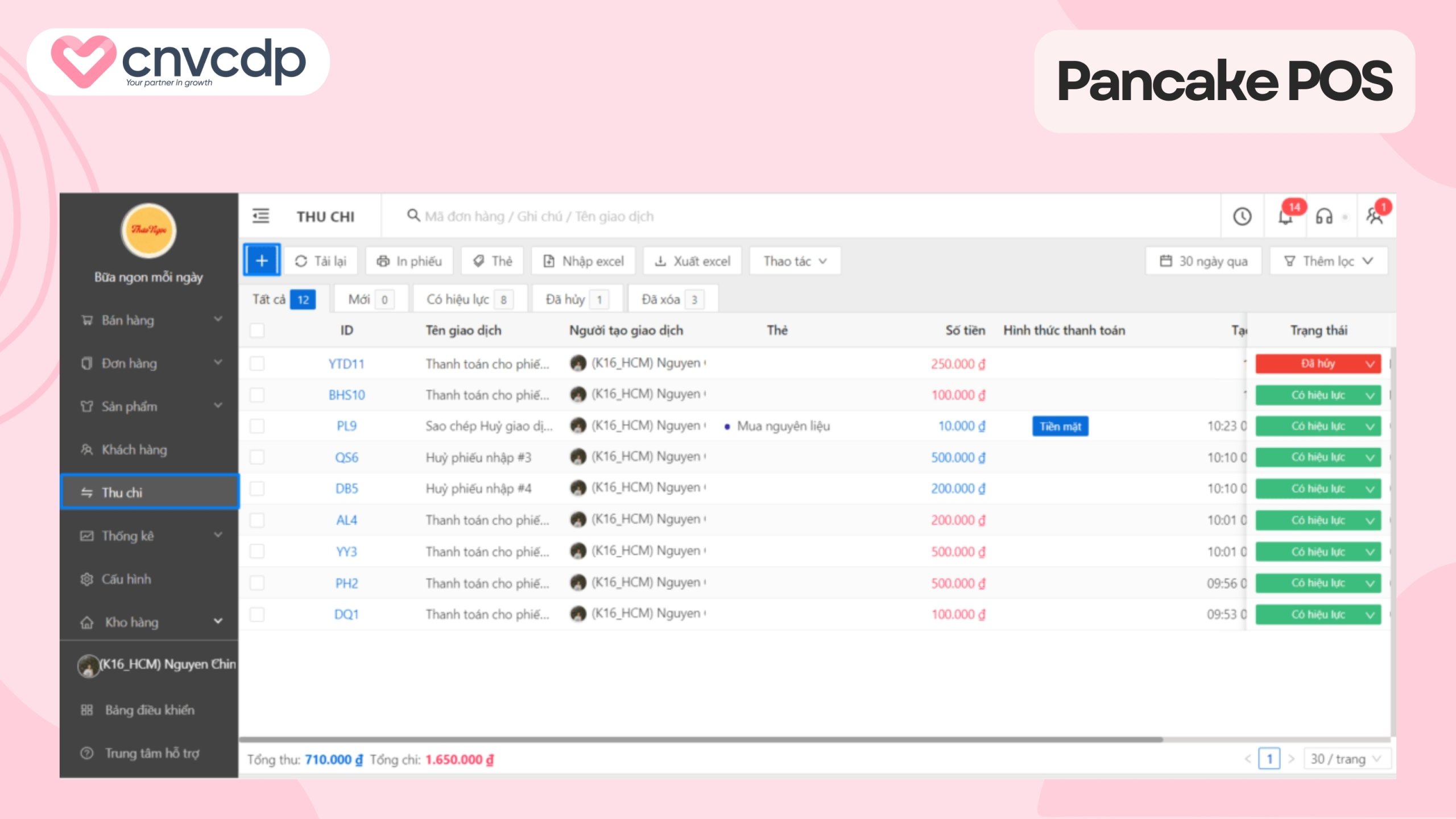Tick the checkbox for row YTD11
Screen dimensions: 1456x819
tap(257, 363)
